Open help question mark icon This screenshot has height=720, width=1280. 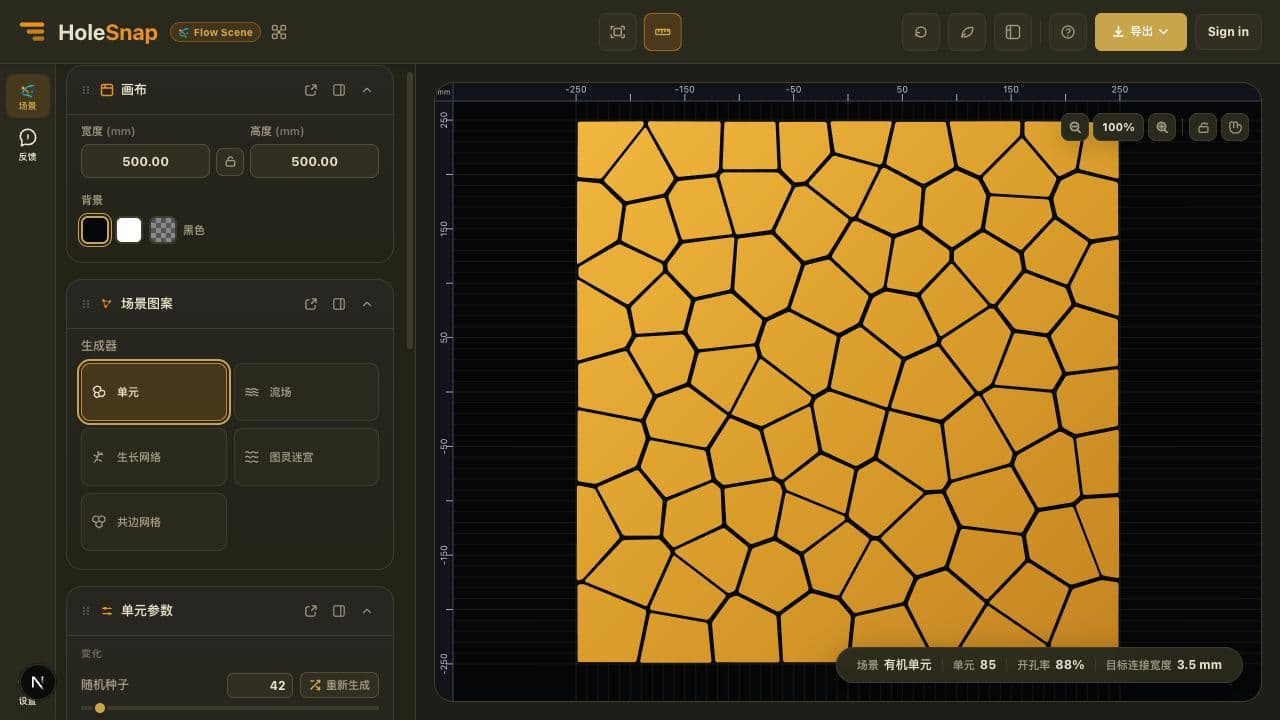(1068, 32)
